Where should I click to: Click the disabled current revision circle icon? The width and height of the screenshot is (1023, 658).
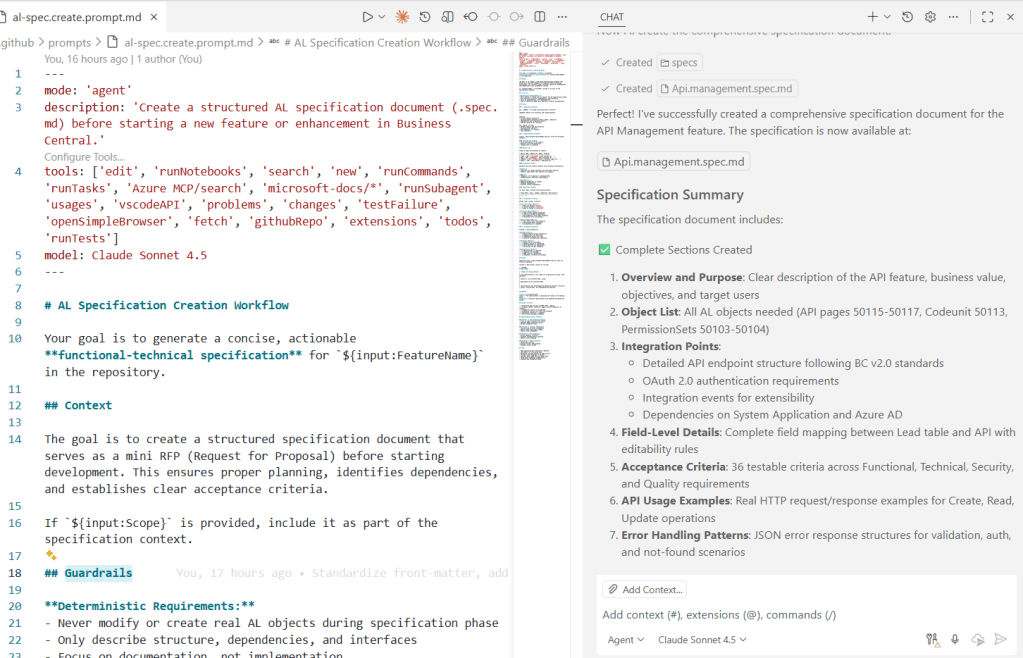tap(494, 17)
